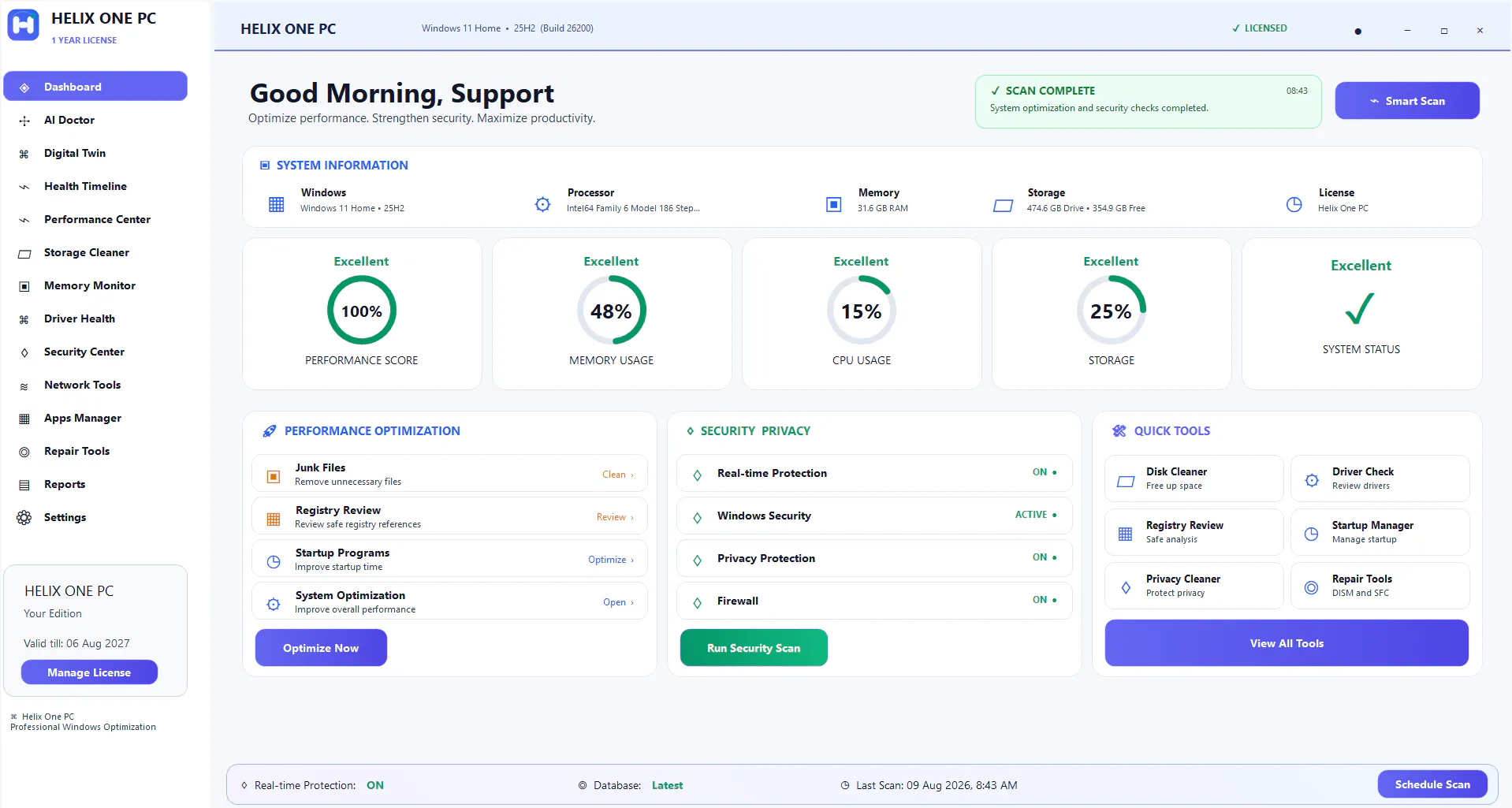This screenshot has height=808, width=1512.
Task: Click the AI Doctor sidebar icon
Action: click(24, 121)
